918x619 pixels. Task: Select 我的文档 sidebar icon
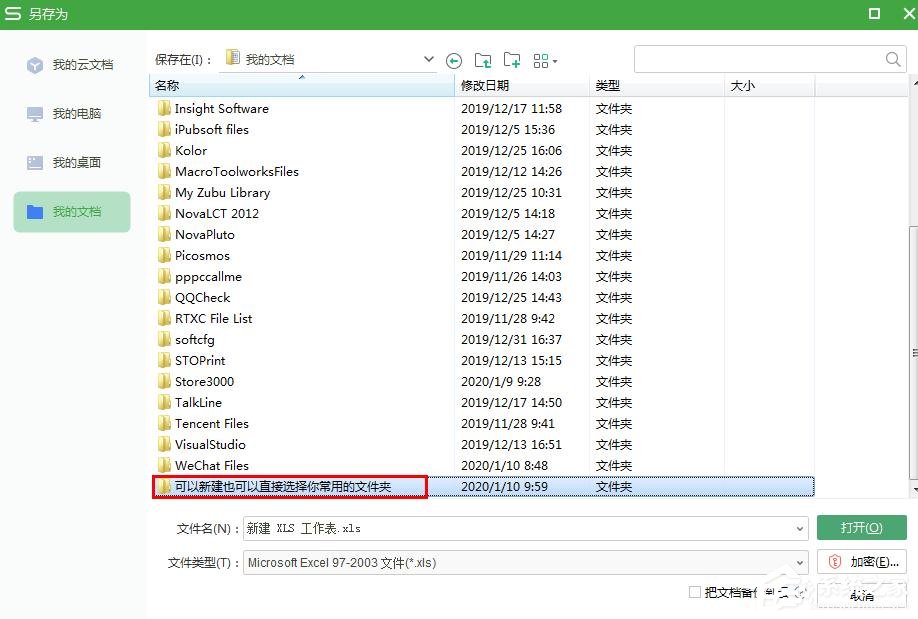click(71, 212)
